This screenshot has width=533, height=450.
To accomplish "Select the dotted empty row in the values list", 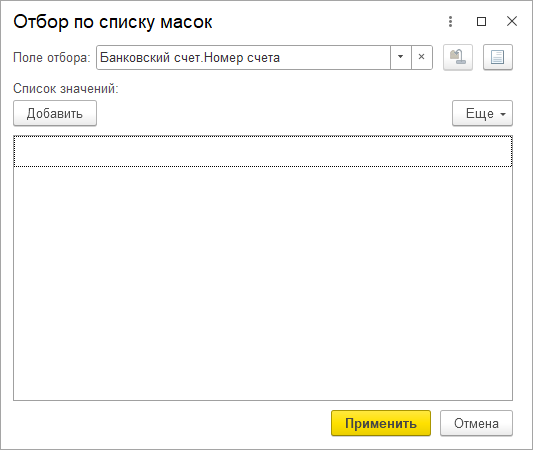I will point(263,151).
